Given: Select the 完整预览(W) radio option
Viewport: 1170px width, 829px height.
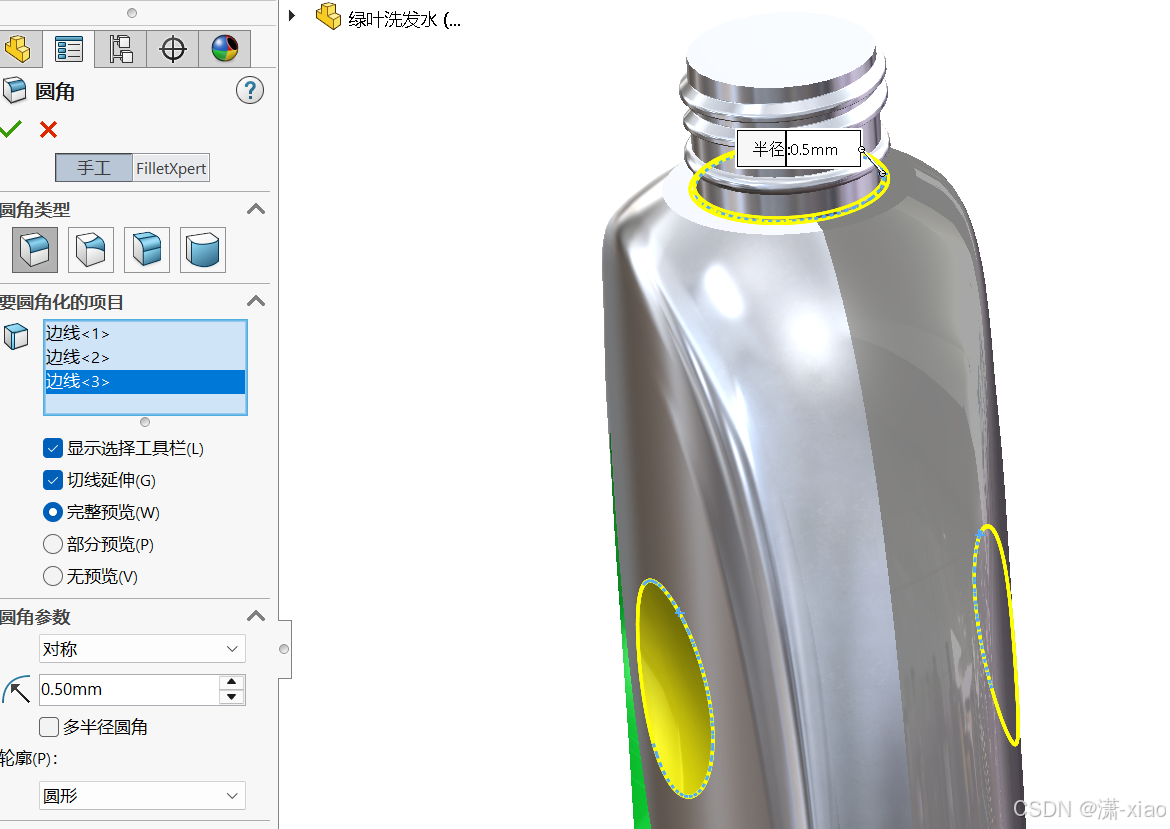Looking at the screenshot, I should point(52,512).
